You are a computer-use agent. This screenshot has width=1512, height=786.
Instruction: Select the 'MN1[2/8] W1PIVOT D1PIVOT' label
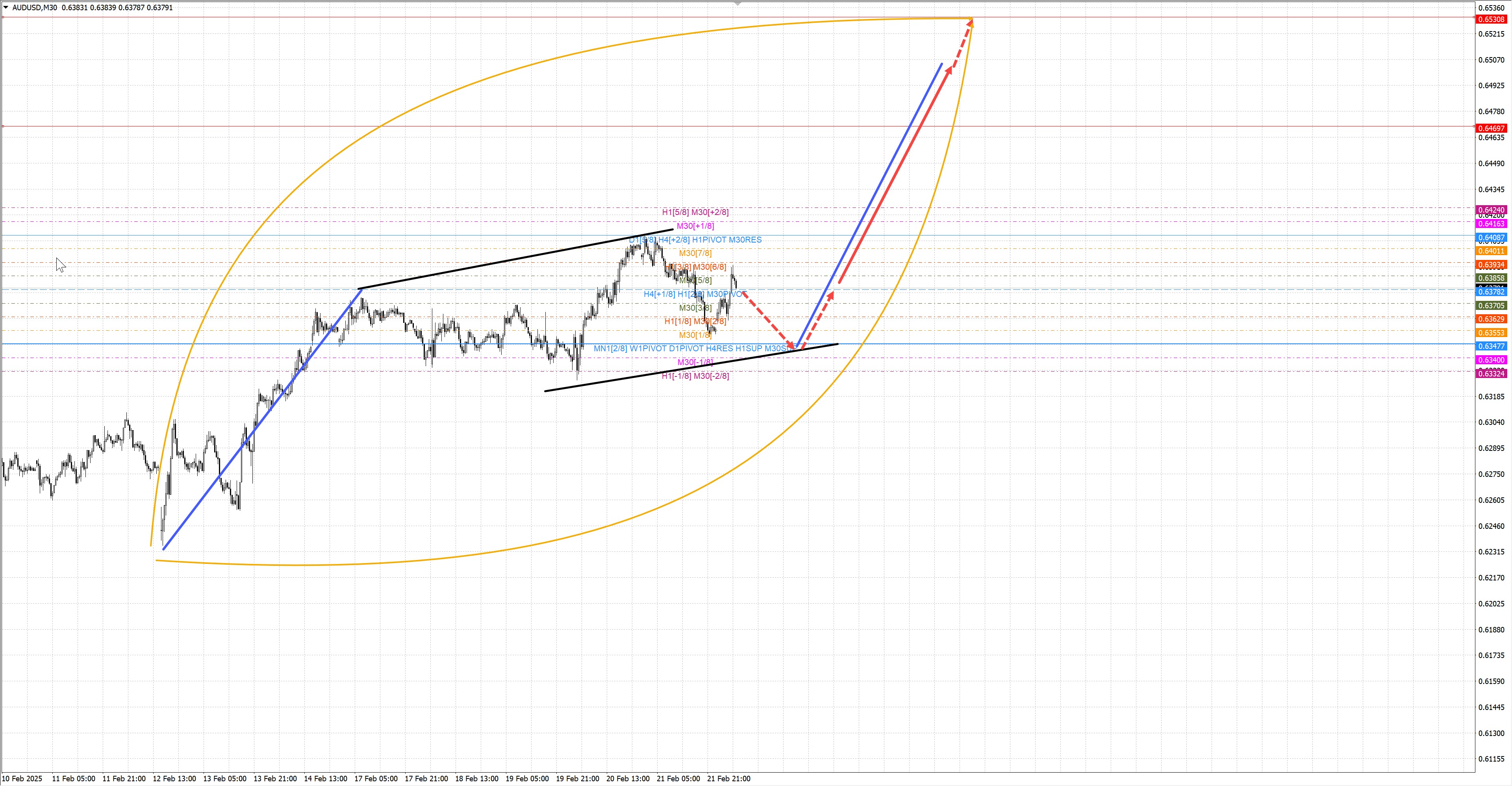click(x=649, y=349)
